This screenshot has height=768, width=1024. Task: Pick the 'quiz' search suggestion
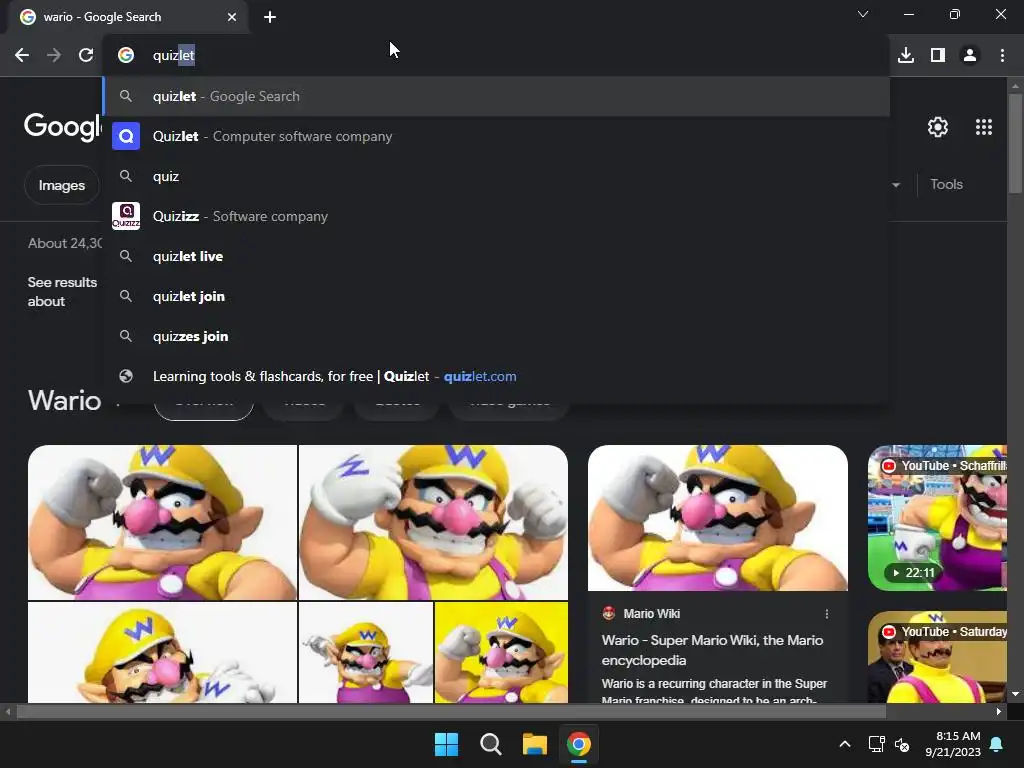[496, 176]
